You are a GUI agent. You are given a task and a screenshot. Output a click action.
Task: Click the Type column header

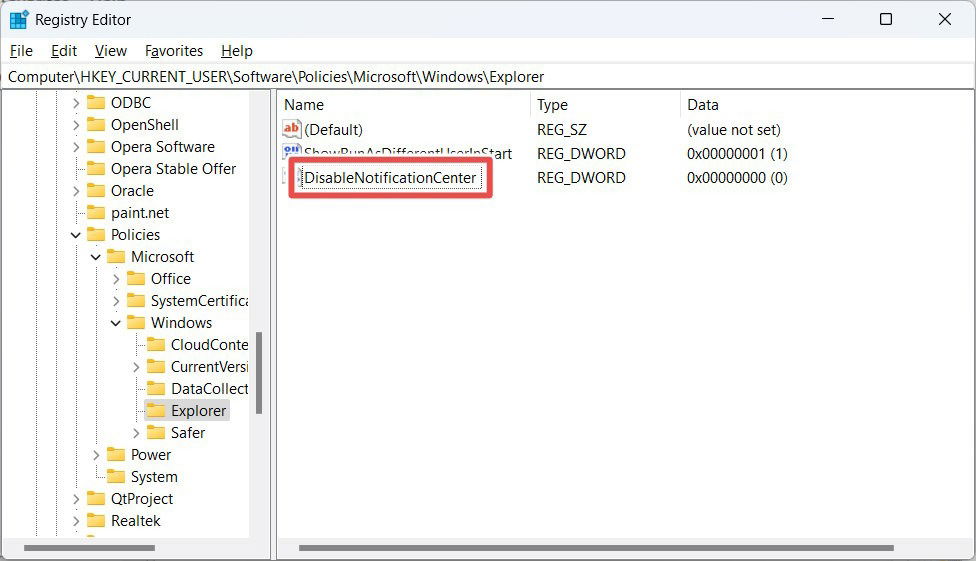605,105
